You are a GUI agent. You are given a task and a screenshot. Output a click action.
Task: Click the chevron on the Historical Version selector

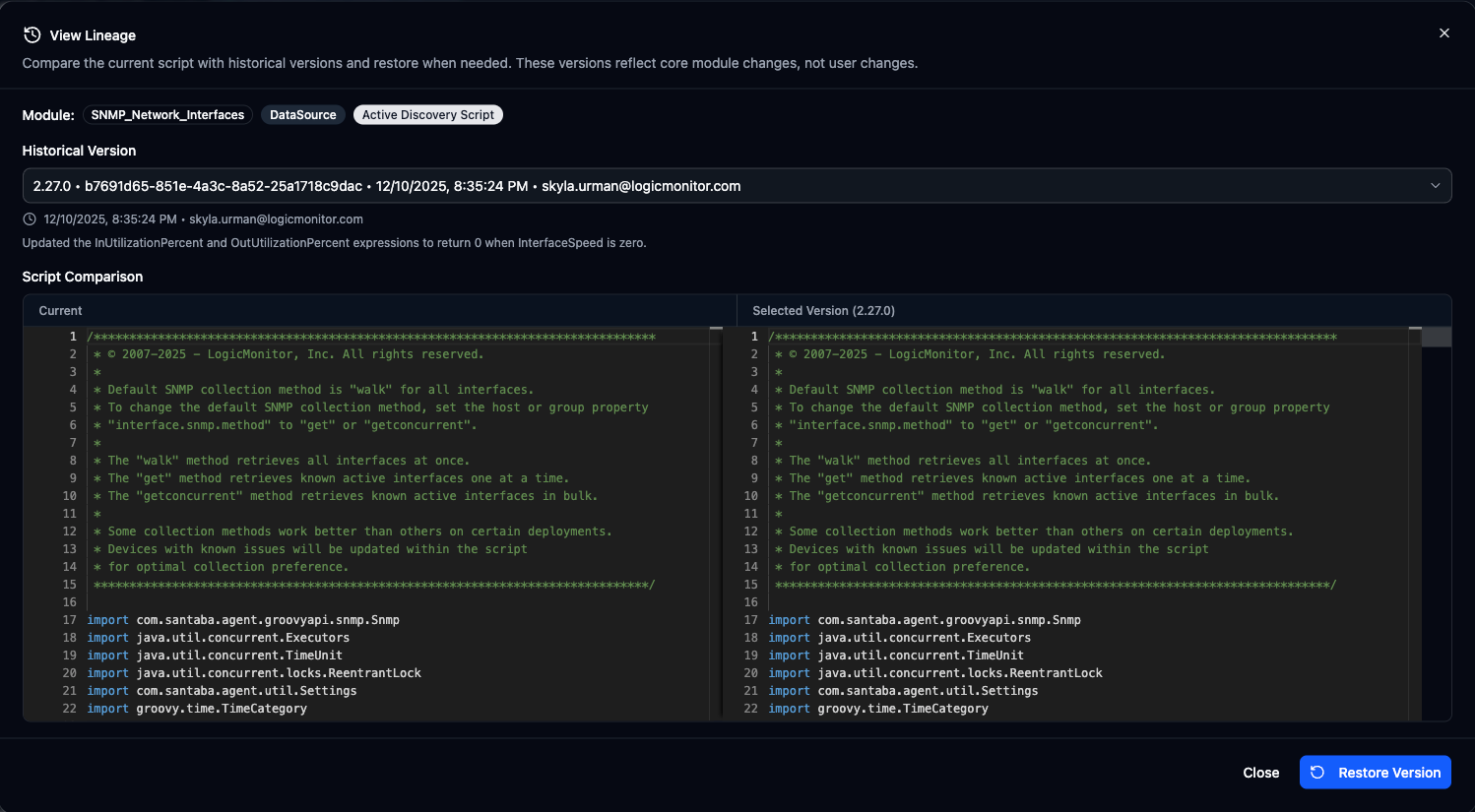coord(1434,185)
